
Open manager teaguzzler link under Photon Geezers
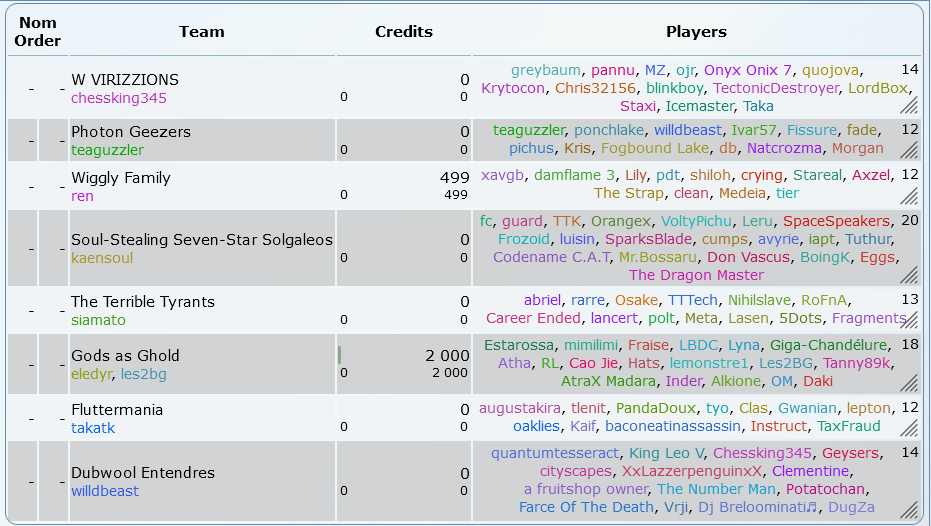point(107,150)
